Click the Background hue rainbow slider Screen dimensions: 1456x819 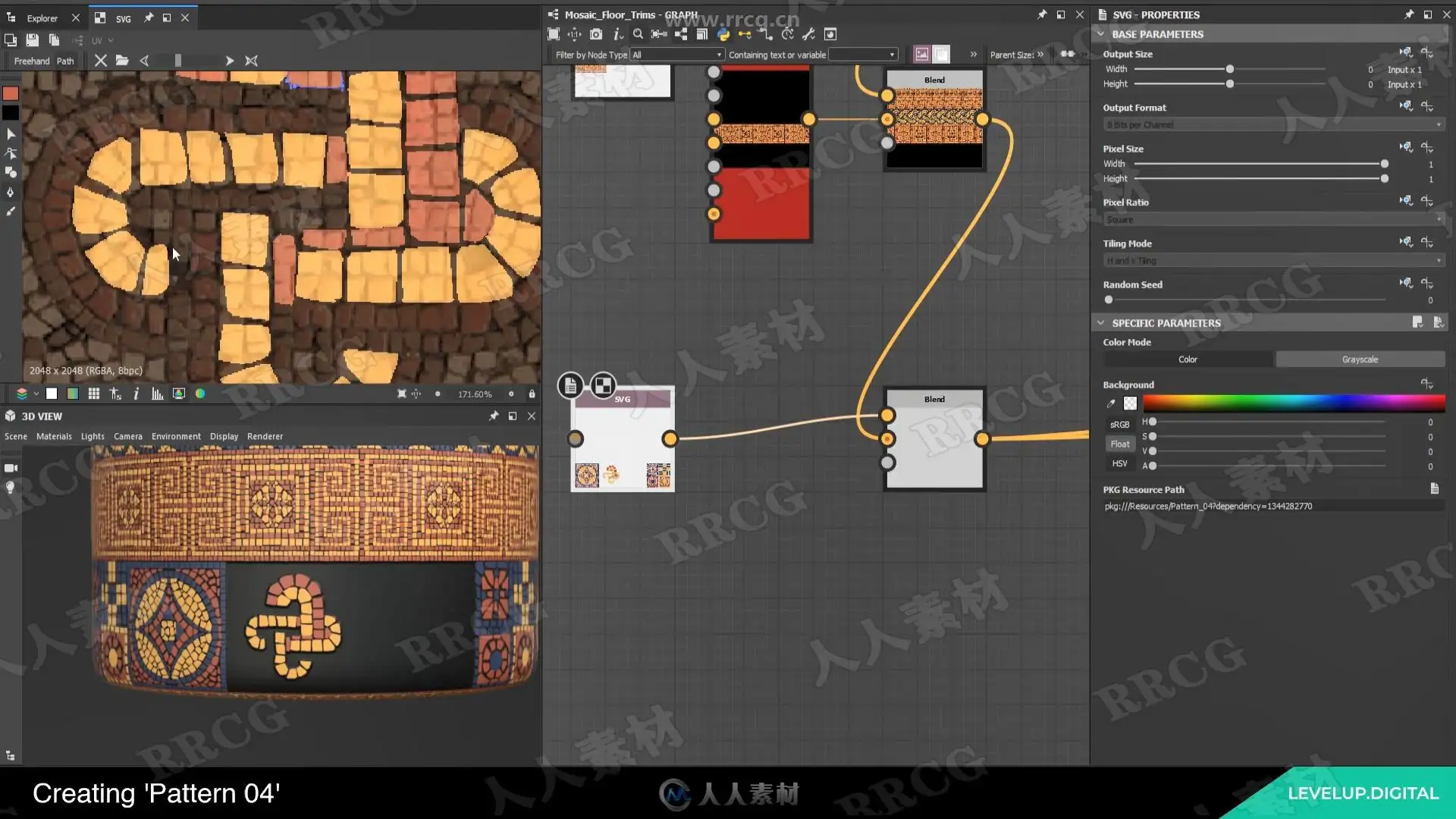point(1293,403)
